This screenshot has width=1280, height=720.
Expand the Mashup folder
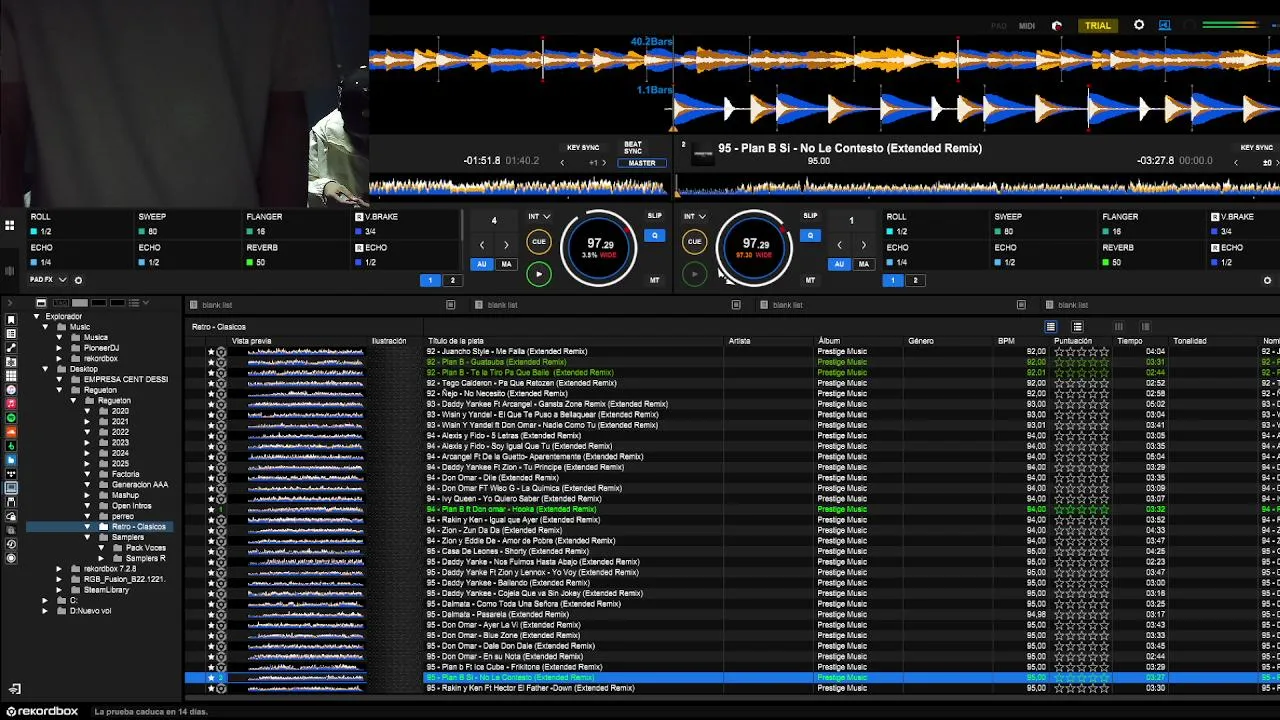pos(87,495)
